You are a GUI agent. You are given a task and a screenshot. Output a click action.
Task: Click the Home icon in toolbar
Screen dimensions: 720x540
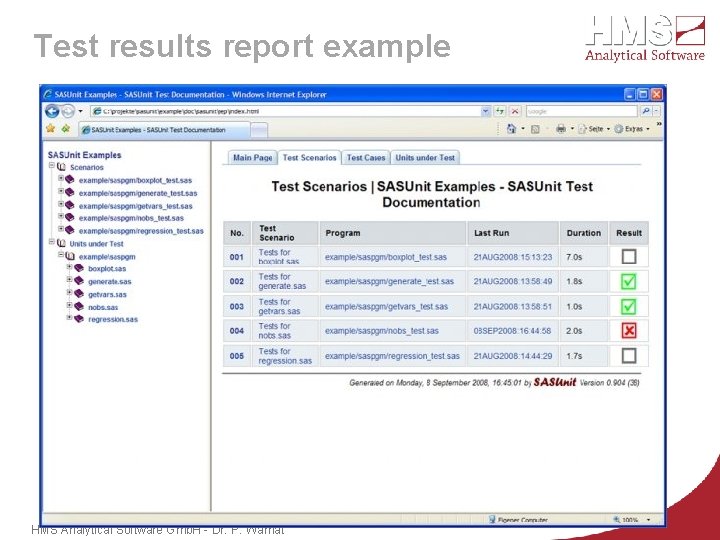pyautogui.click(x=511, y=129)
